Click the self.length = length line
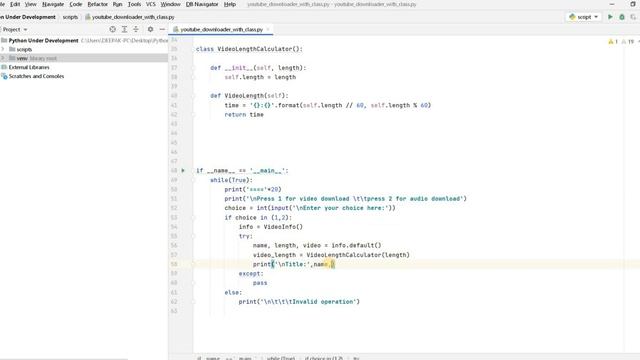The width and height of the screenshot is (640, 360). pos(260,77)
